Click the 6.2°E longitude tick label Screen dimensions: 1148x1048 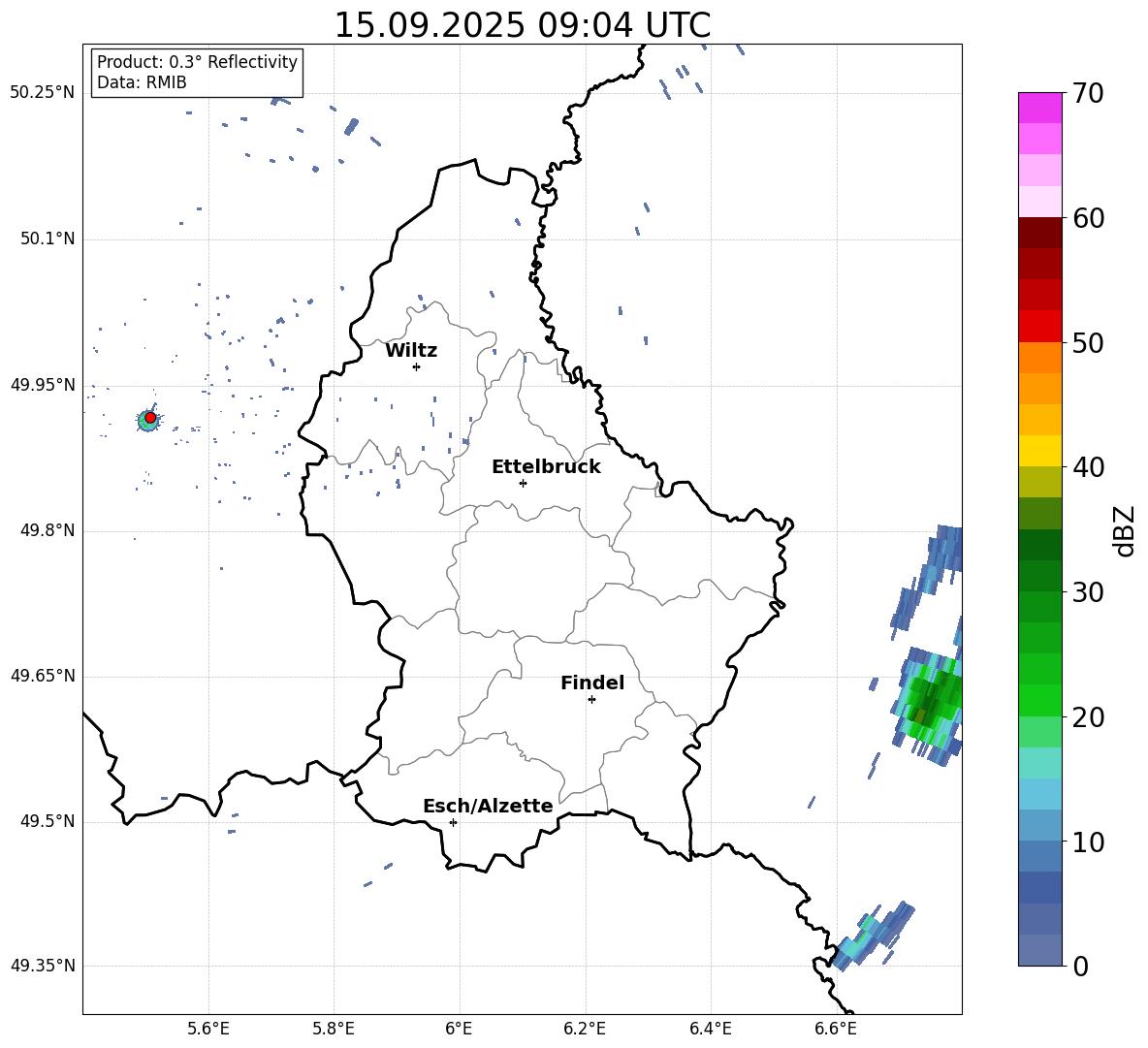pos(585,1028)
